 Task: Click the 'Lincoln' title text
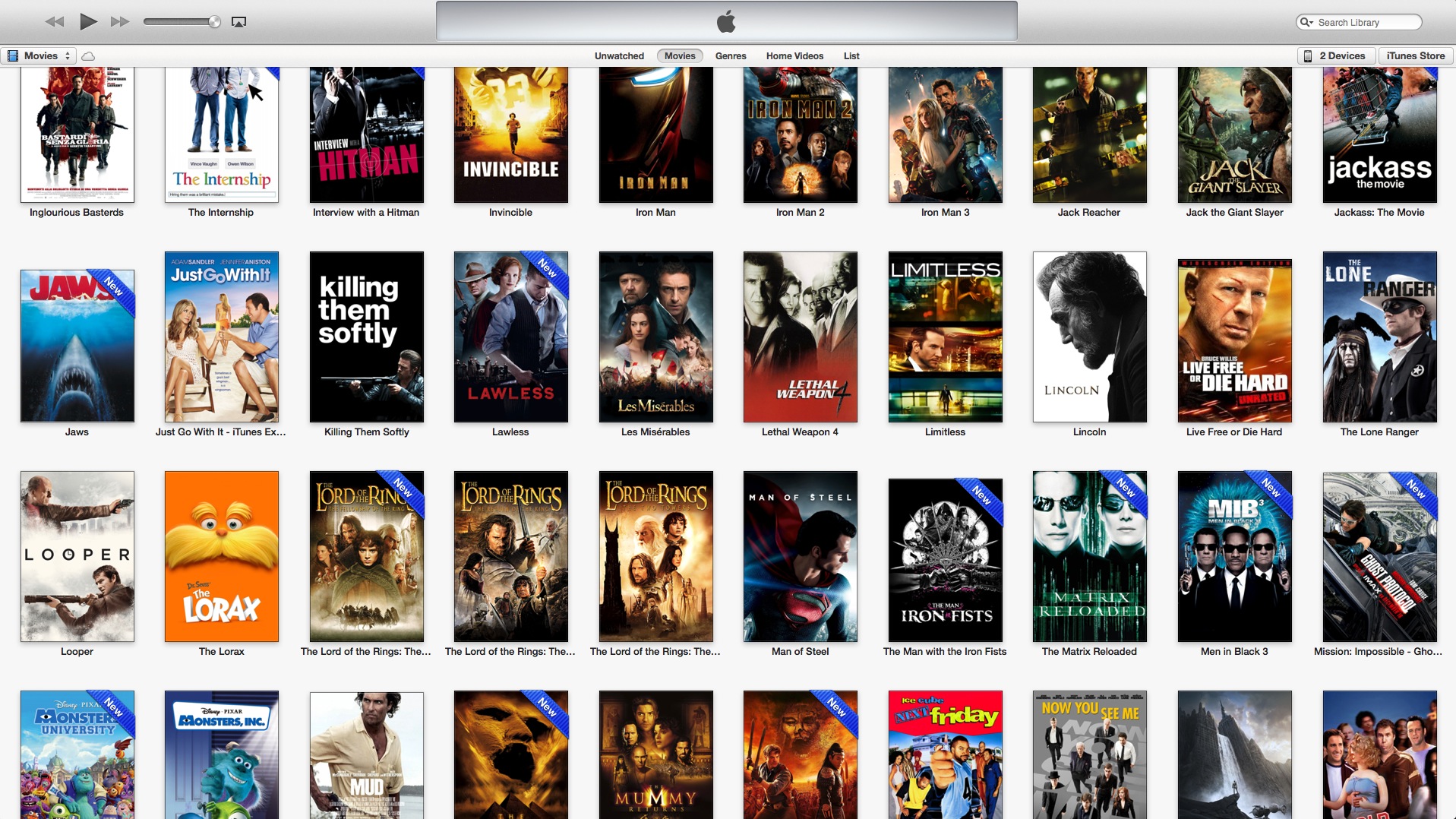point(1089,432)
